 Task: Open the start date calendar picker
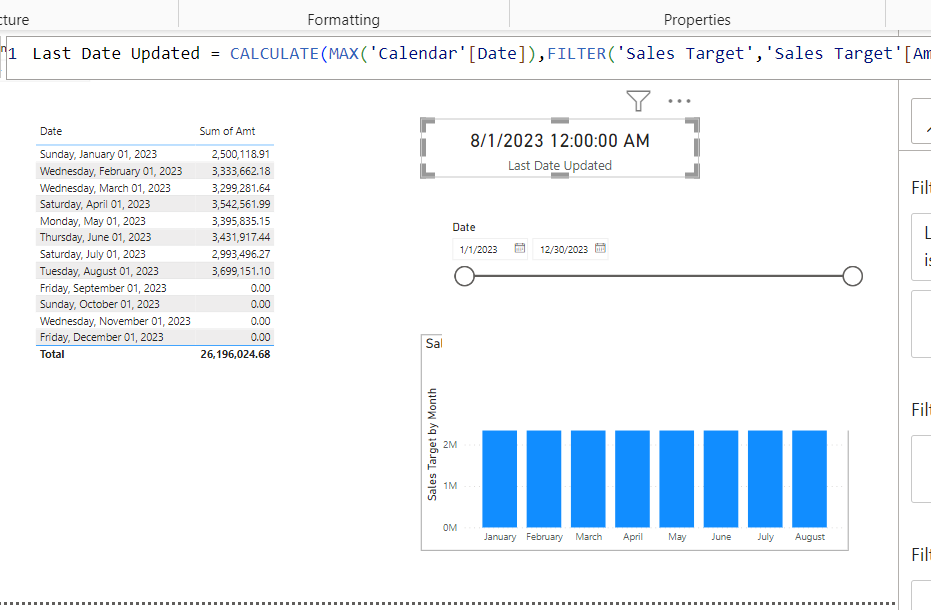tap(520, 248)
